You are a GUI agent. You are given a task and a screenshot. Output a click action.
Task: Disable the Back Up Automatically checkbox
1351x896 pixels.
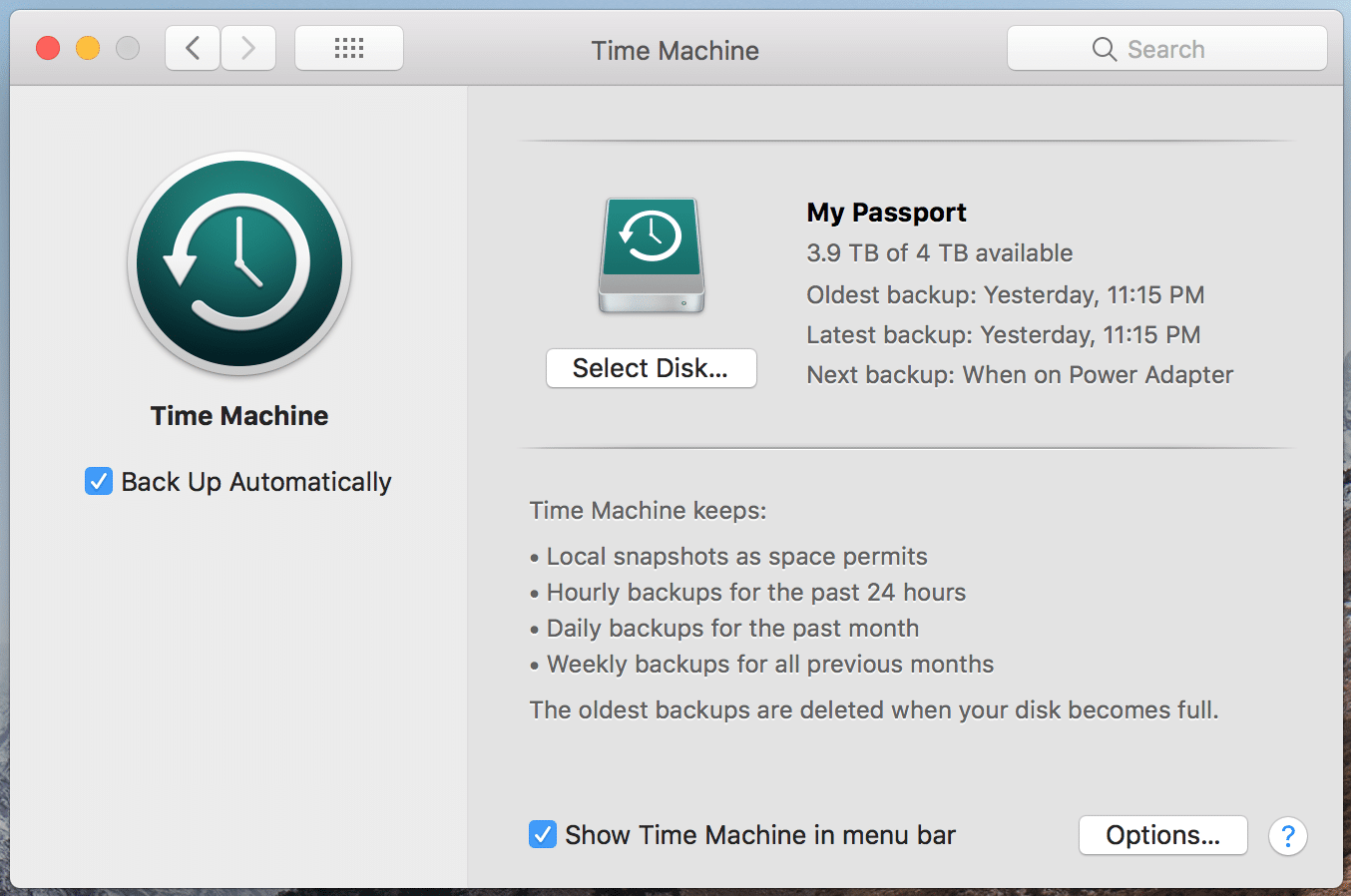point(99,482)
